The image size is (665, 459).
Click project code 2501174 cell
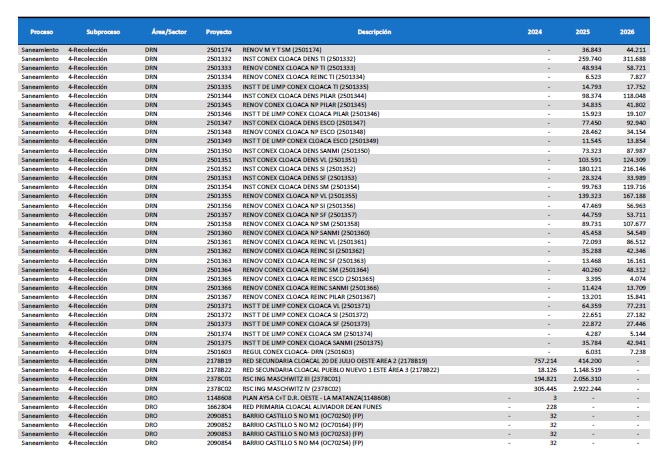219,50
